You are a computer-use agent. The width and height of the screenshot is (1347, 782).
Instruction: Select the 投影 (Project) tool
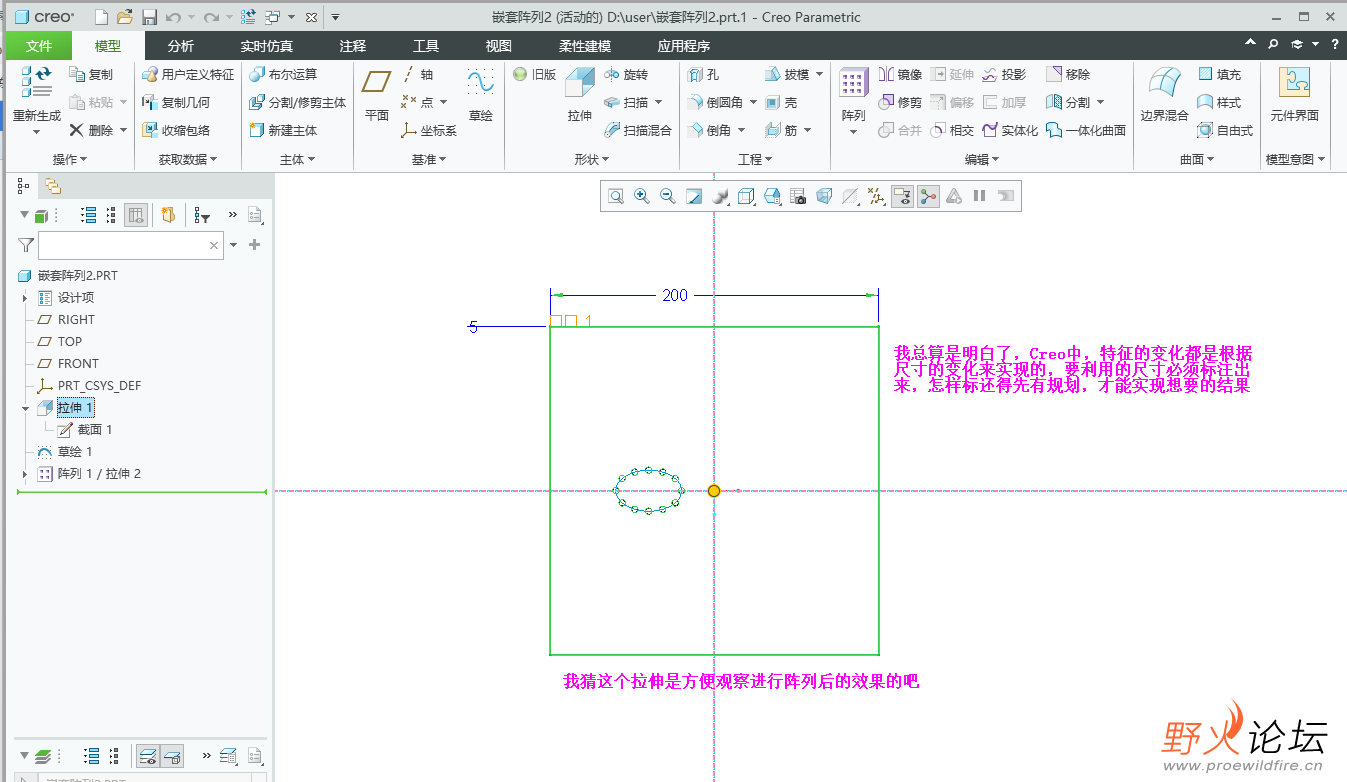pyautogui.click(x=1004, y=74)
